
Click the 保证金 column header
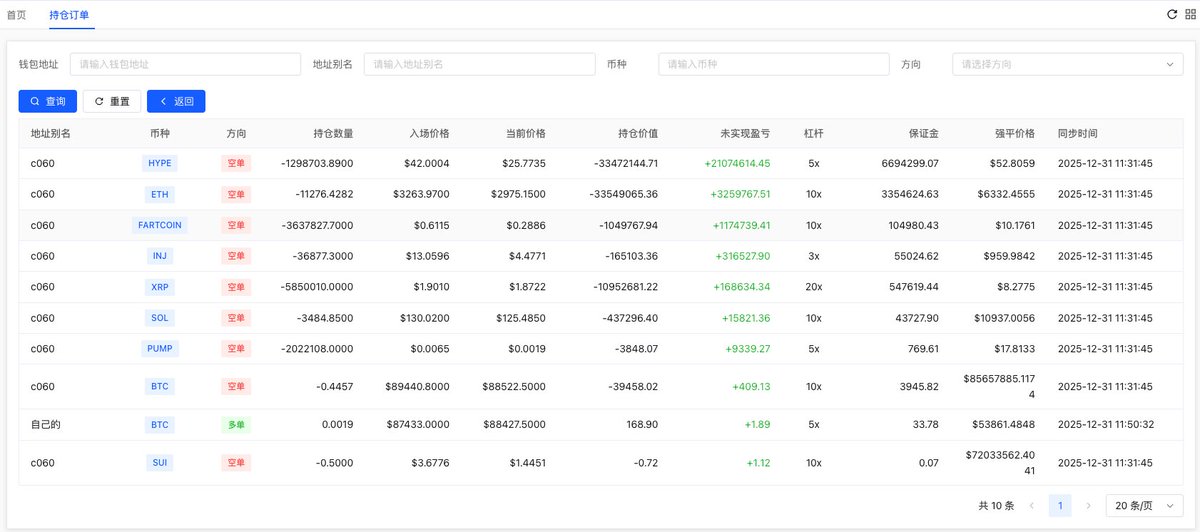point(924,133)
